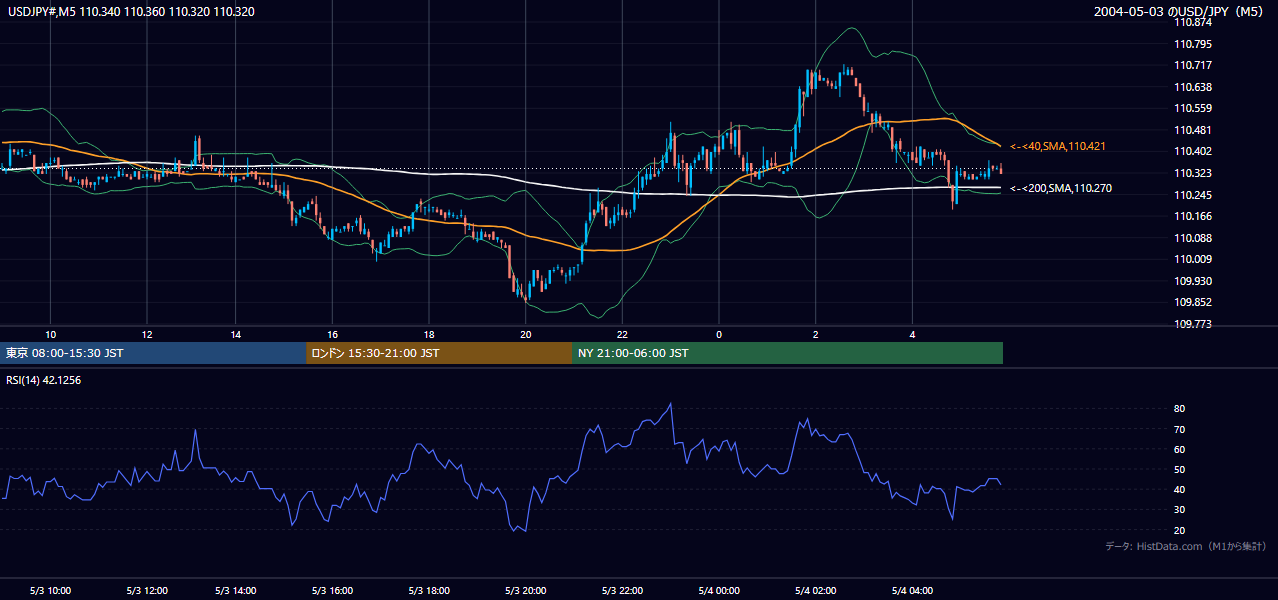The width and height of the screenshot is (1278, 600).
Task: Click the 5/4 02:00 date-time label
Action: coord(815,590)
